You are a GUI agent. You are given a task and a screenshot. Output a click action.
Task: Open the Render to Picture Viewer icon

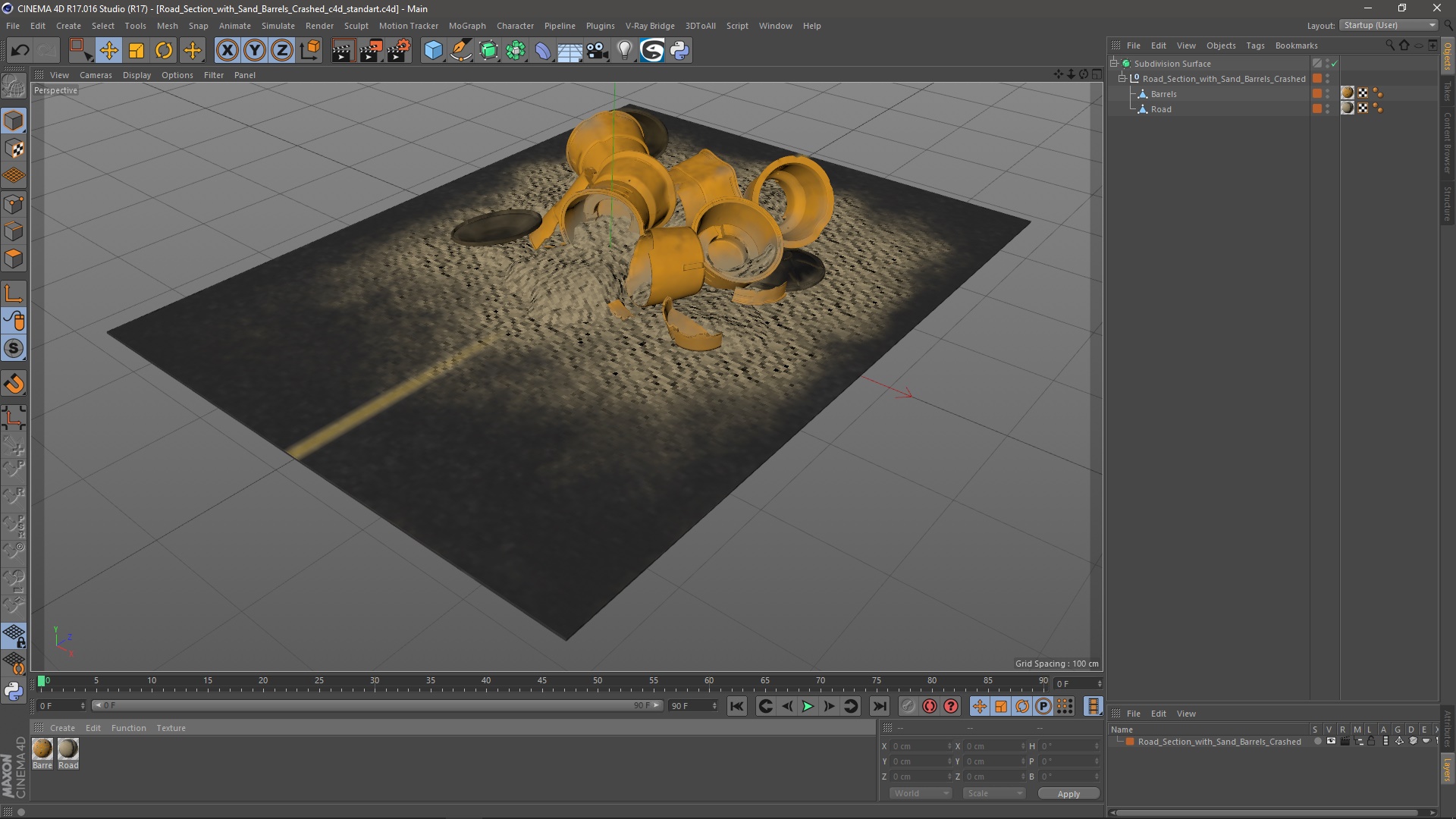tap(371, 51)
